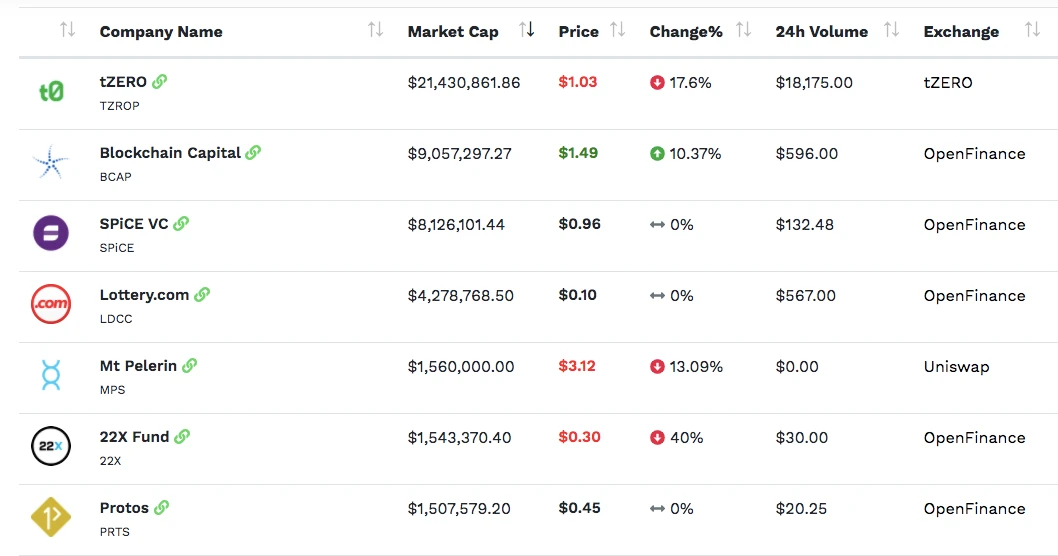Click the Uniswap exchange cell
1058x556 pixels.
click(x=956, y=366)
